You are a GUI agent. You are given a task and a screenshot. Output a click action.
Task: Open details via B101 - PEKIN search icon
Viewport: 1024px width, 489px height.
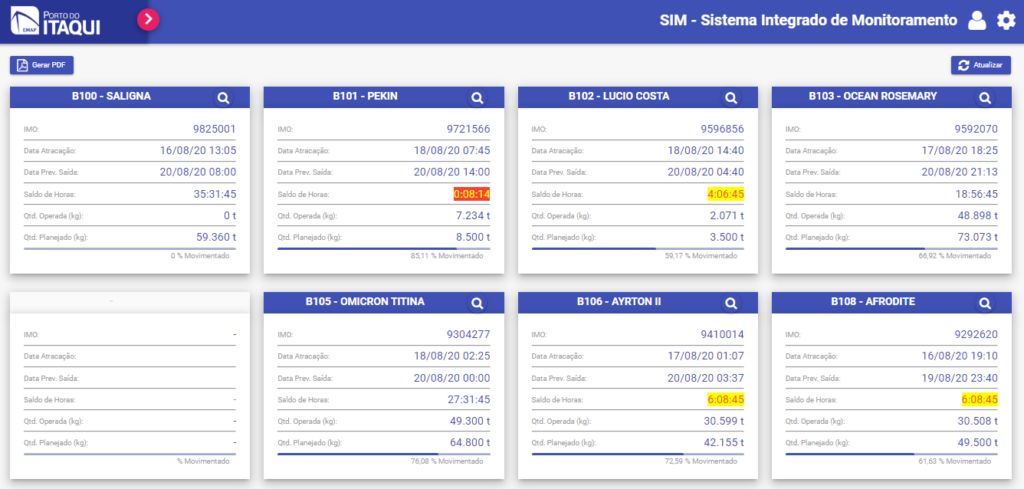click(x=477, y=97)
